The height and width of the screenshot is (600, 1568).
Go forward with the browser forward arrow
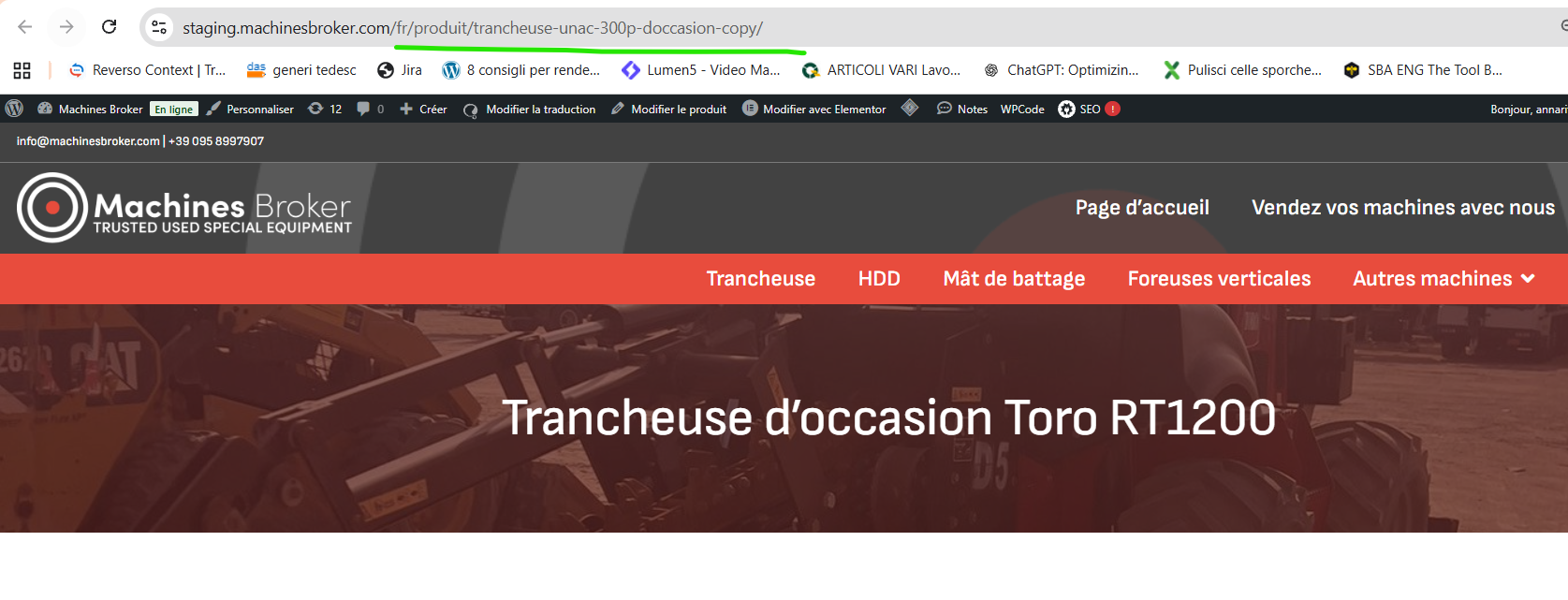[x=66, y=26]
